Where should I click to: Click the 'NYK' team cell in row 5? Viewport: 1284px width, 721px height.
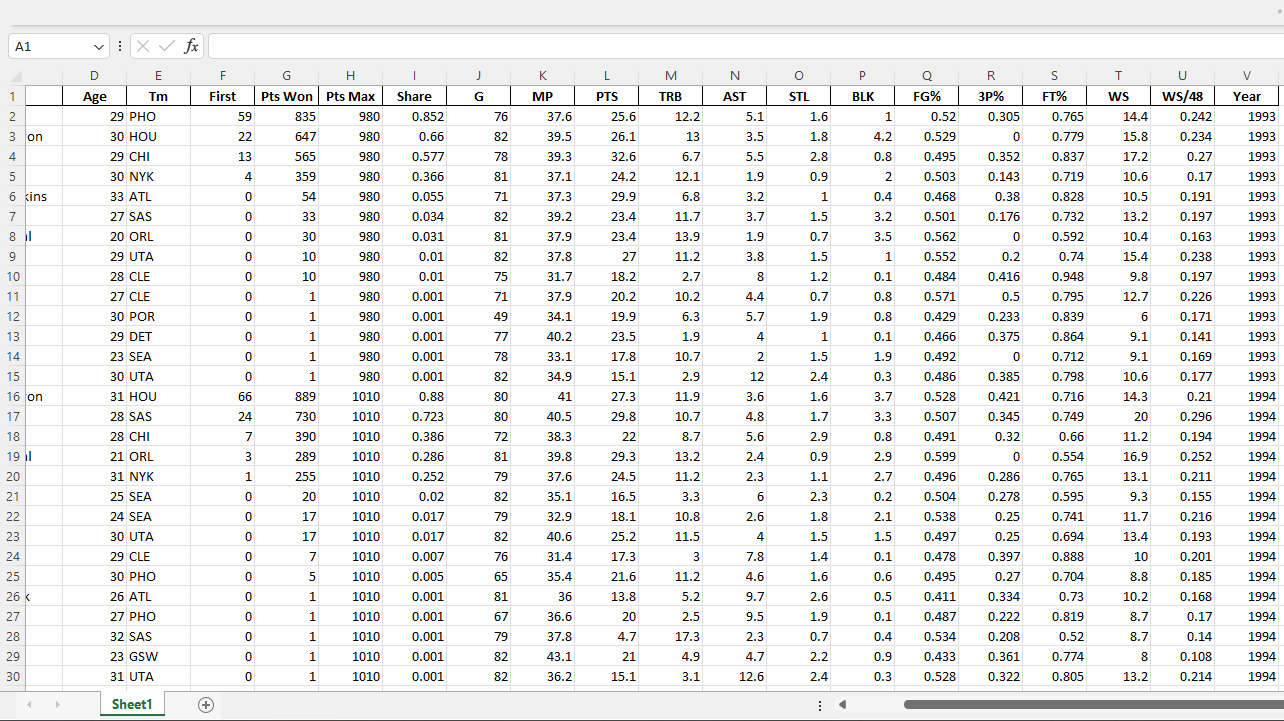tap(158, 176)
